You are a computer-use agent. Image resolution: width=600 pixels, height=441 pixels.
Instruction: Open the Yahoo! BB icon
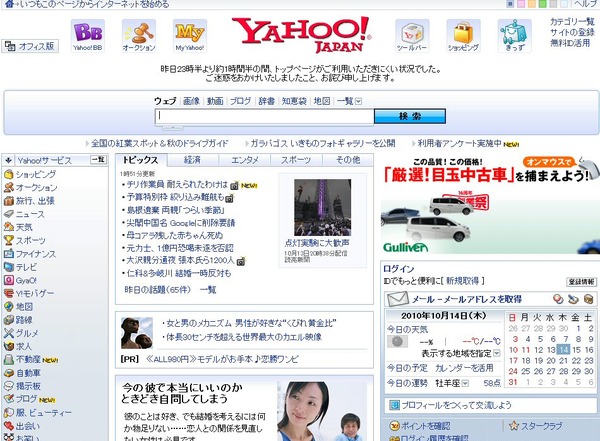click(x=88, y=34)
